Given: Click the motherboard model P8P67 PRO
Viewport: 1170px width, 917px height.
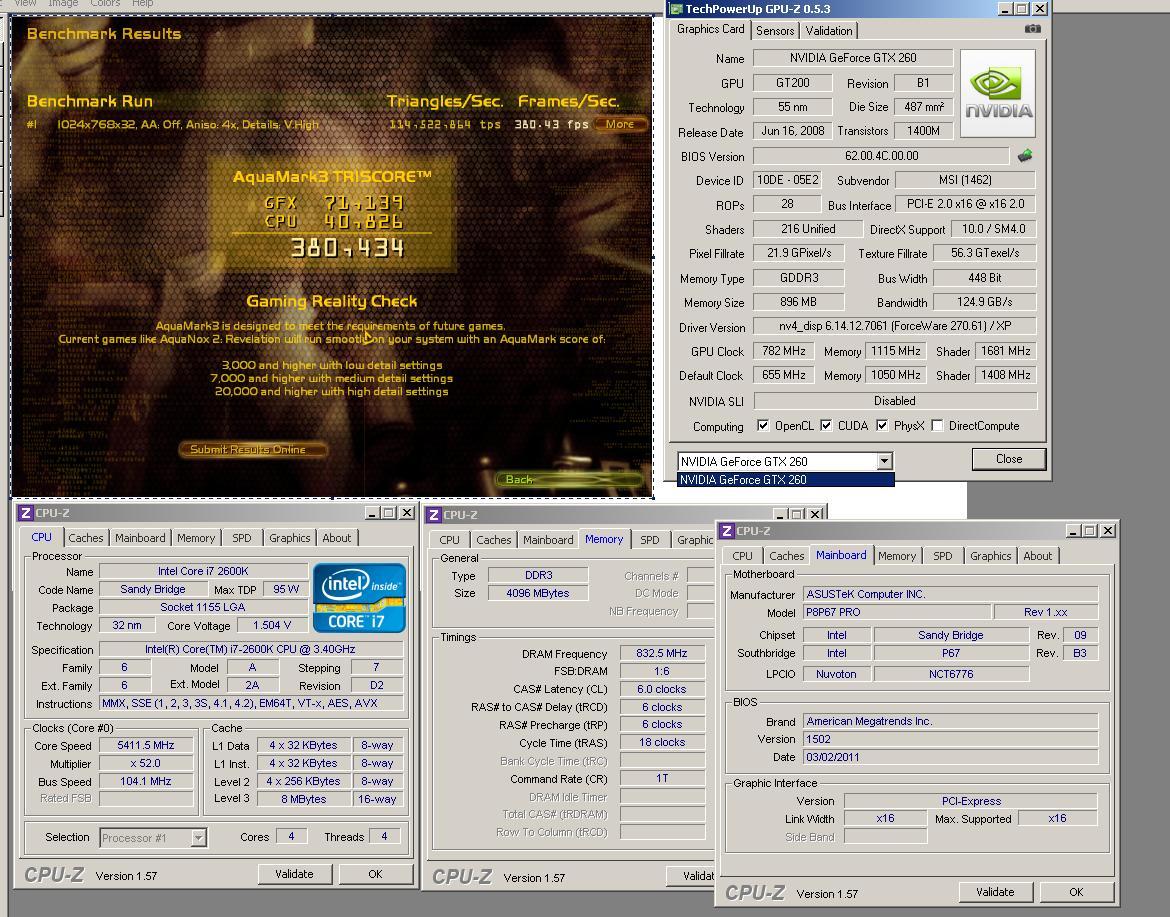Looking at the screenshot, I should pos(897,612).
